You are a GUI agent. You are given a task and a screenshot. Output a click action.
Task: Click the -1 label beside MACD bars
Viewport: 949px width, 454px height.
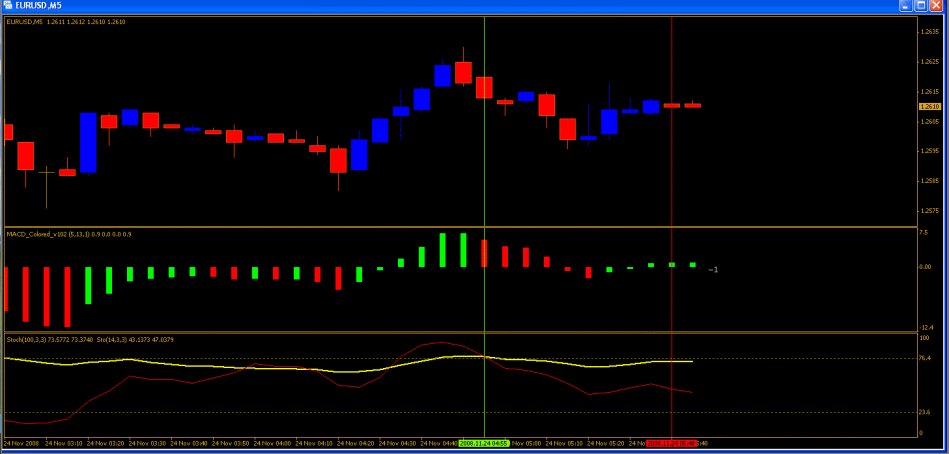[713, 269]
